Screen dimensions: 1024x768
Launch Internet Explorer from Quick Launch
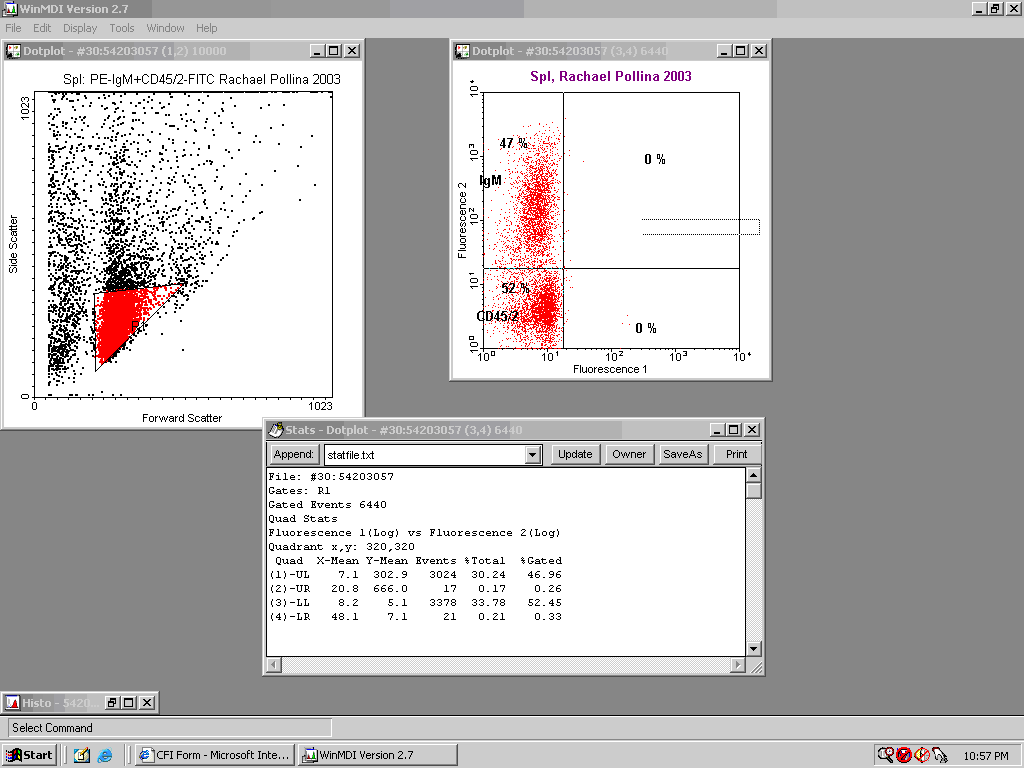[104, 755]
